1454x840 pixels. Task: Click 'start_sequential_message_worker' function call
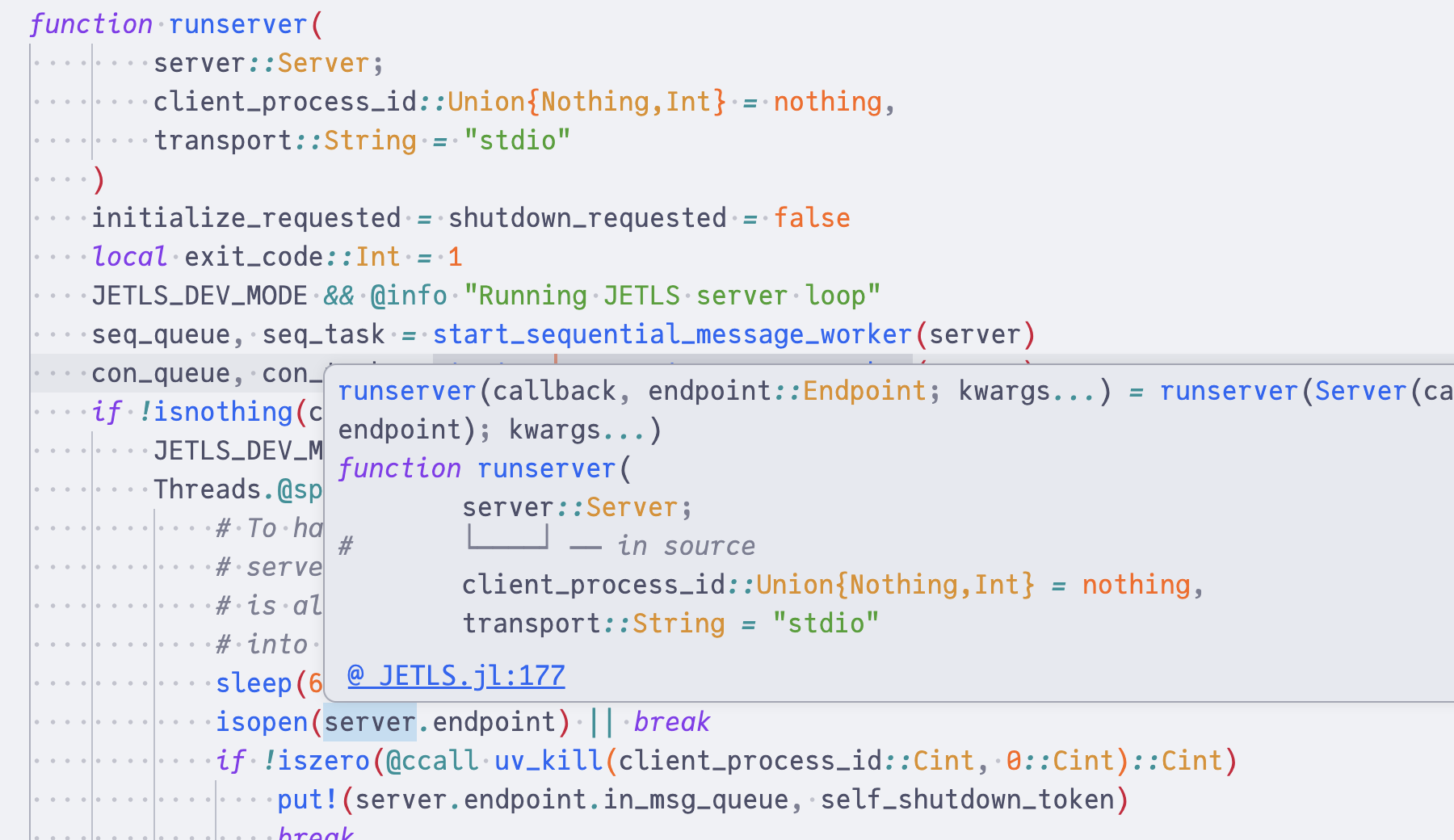point(672,334)
